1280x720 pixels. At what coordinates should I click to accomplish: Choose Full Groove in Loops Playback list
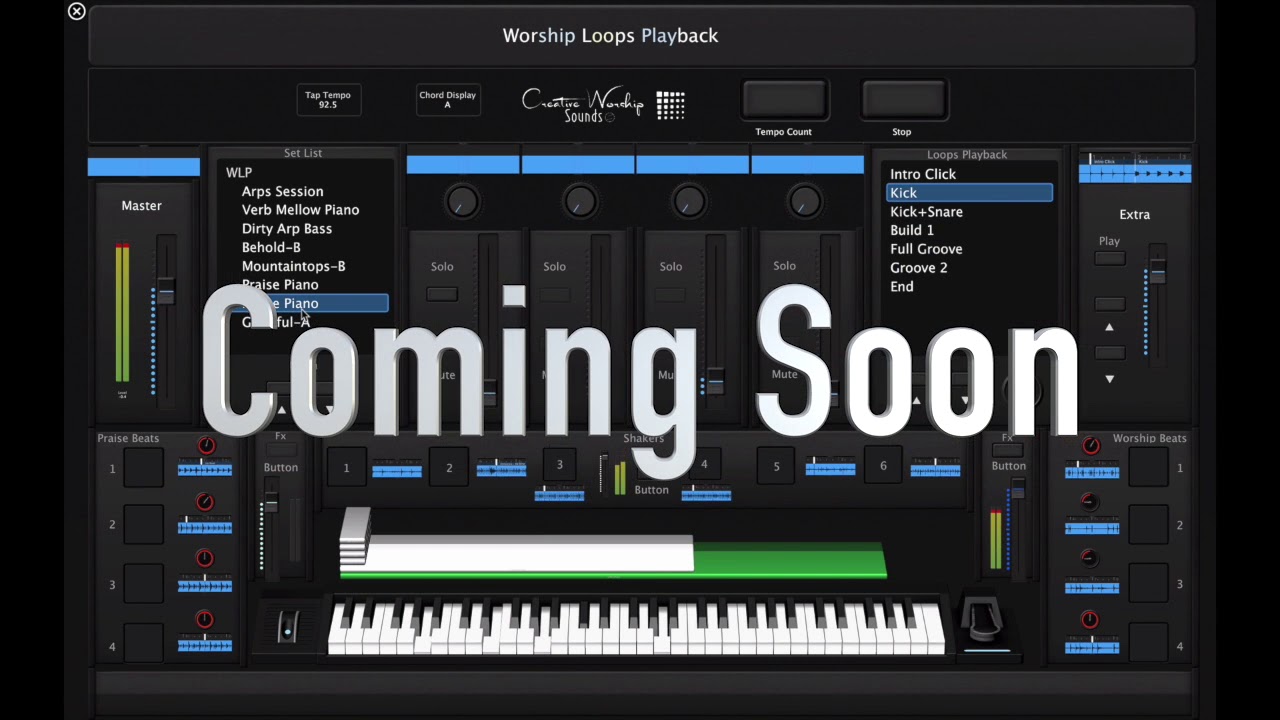pyautogui.click(x=926, y=249)
